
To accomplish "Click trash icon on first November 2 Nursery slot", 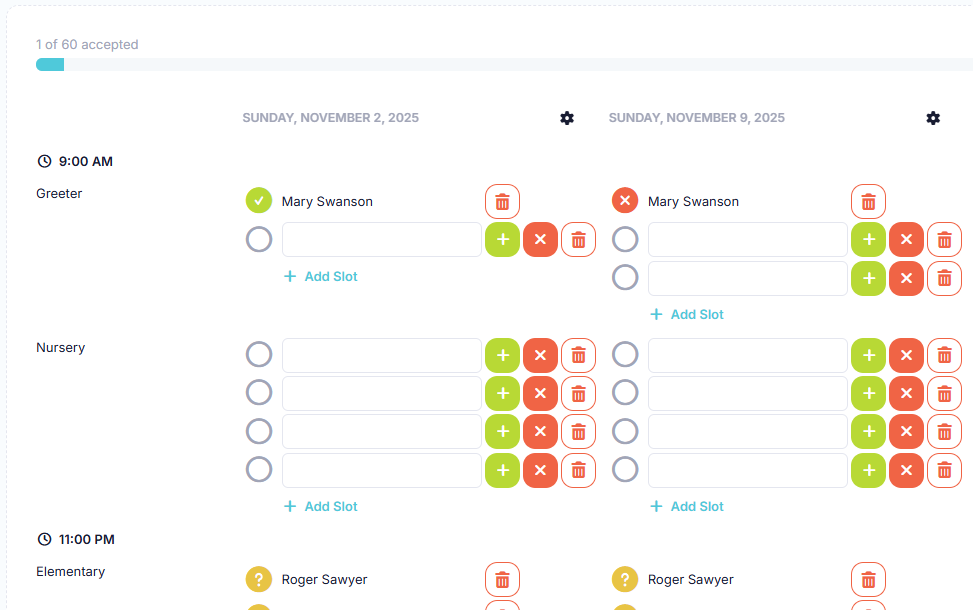I will [x=578, y=355].
